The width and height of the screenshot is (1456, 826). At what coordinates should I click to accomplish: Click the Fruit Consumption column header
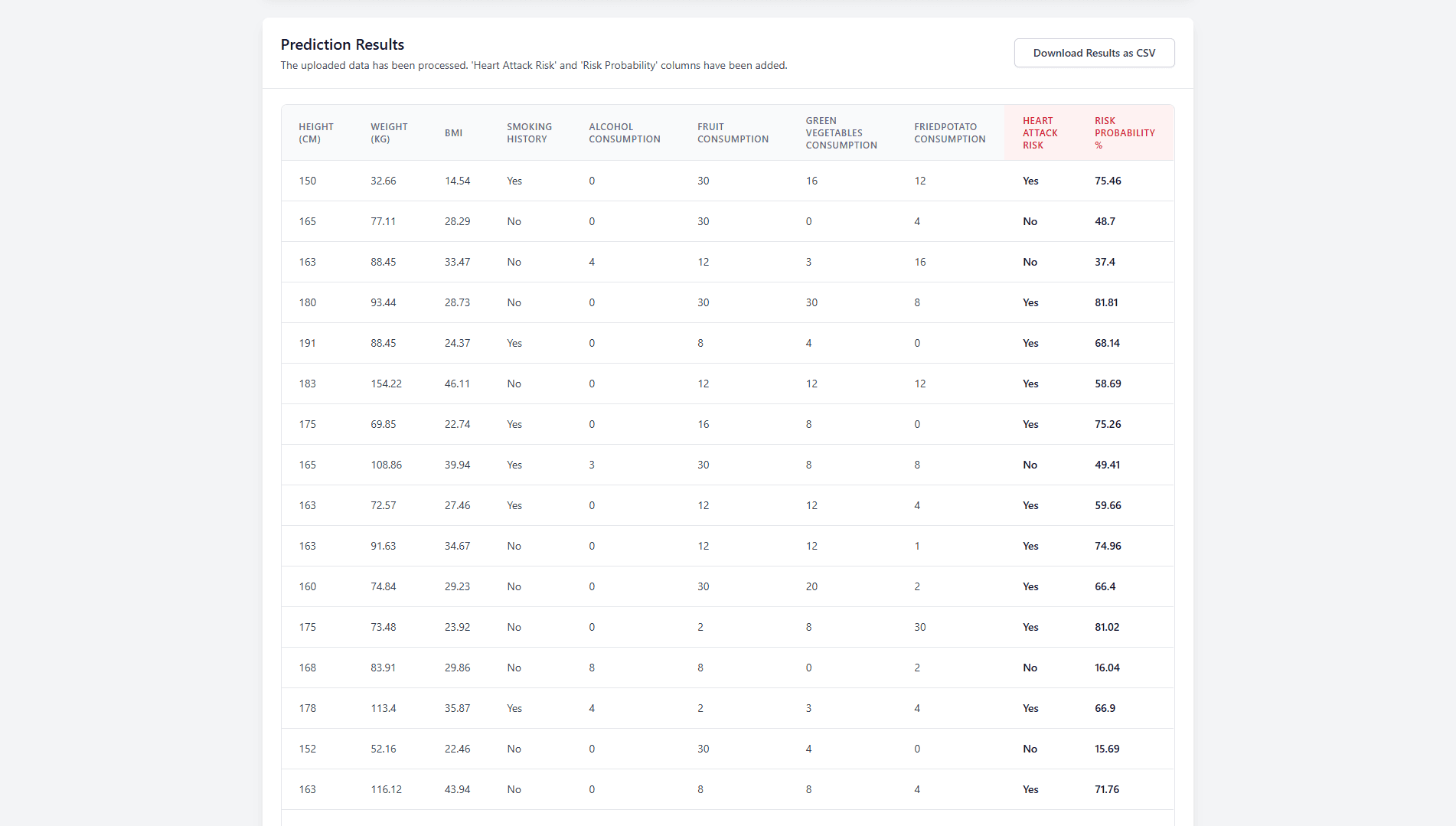coord(733,133)
